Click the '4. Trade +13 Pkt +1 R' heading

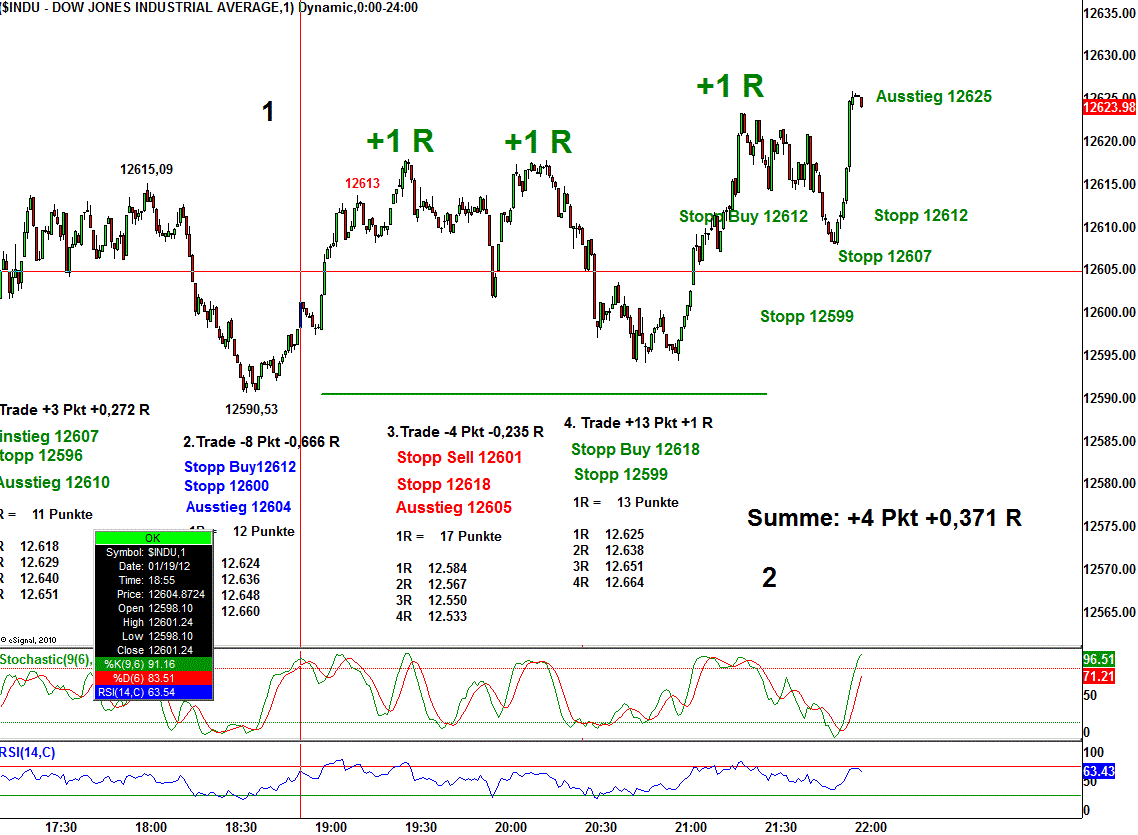point(638,423)
